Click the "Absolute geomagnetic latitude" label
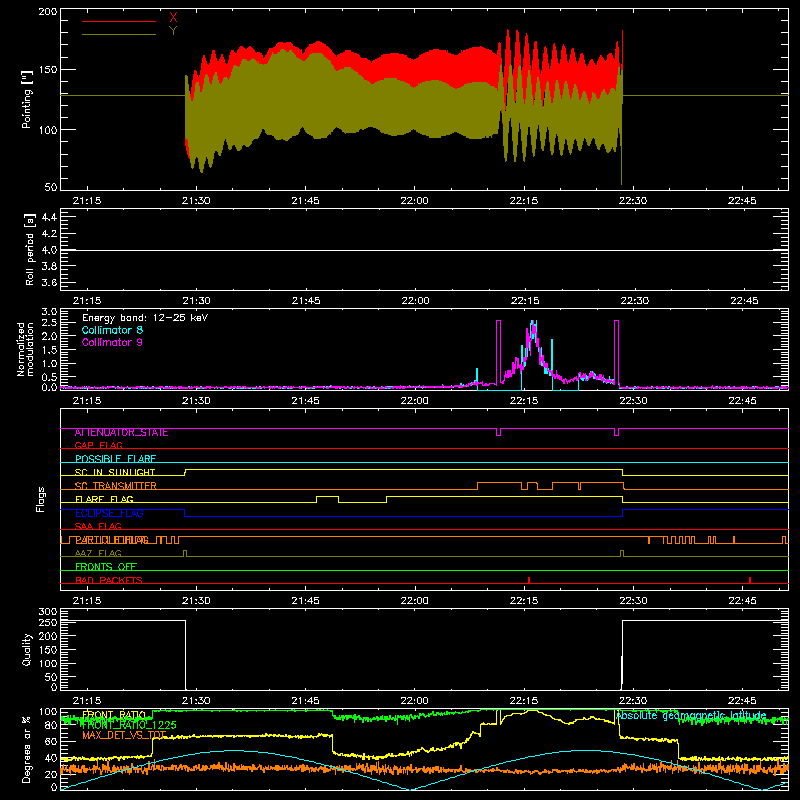This screenshot has height=800, width=800. point(691,716)
